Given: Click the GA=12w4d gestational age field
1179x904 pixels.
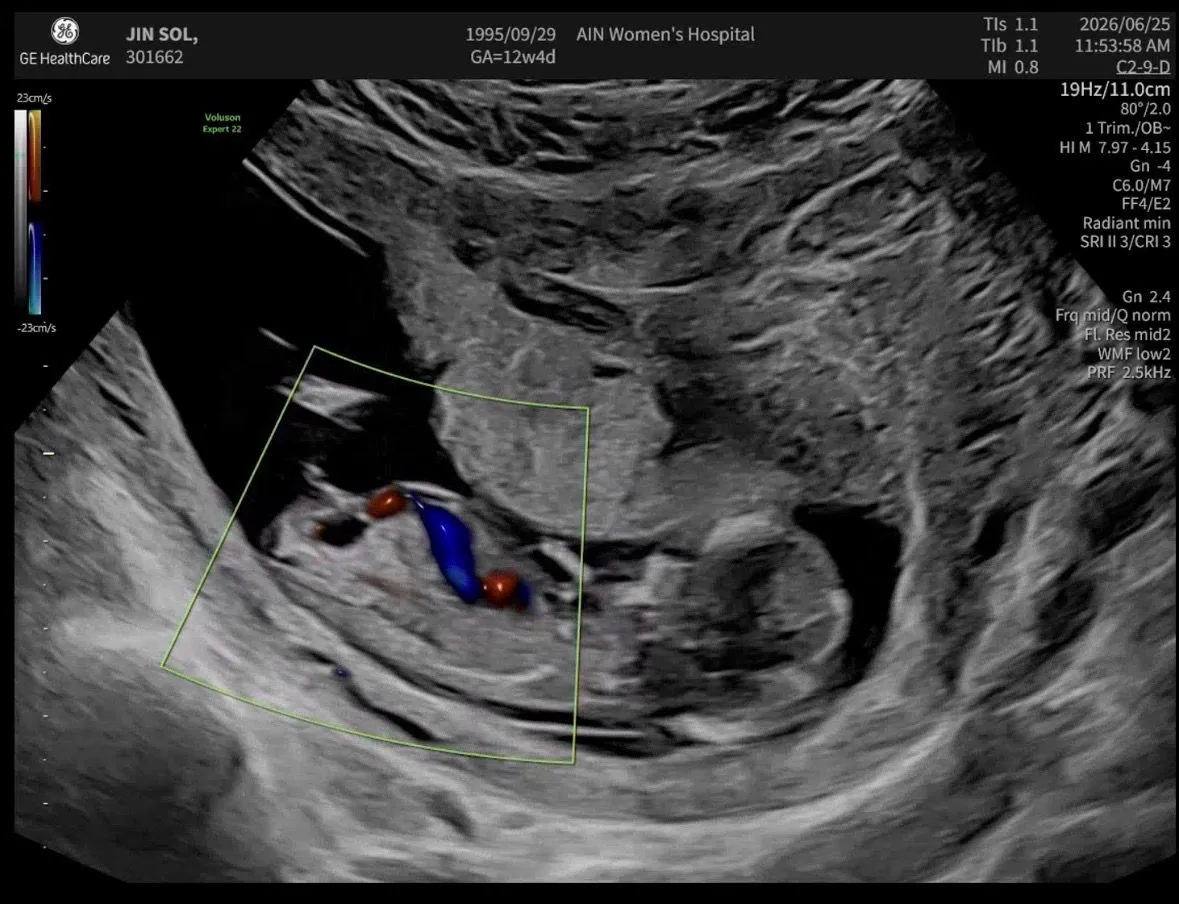Looking at the screenshot, I should 513,57.
